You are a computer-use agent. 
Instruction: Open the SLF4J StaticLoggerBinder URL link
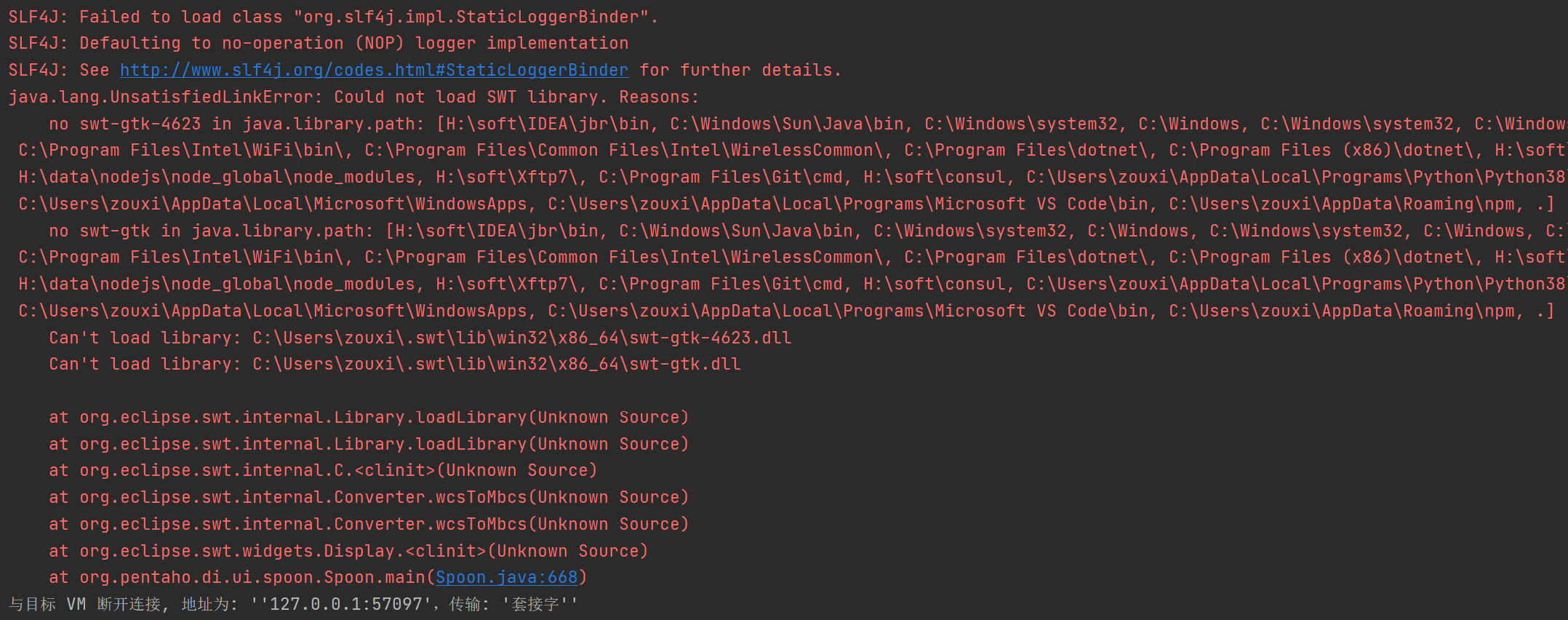[x=374, y=70]
